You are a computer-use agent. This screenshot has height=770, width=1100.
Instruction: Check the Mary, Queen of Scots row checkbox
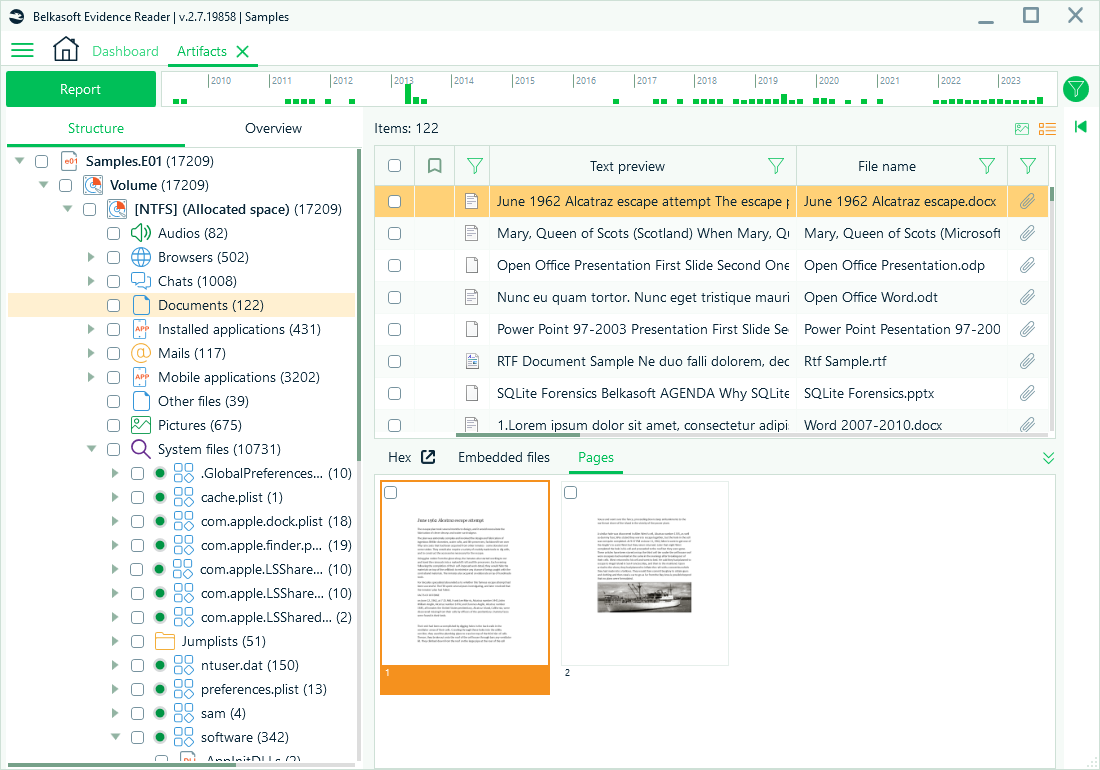point(395,234)
